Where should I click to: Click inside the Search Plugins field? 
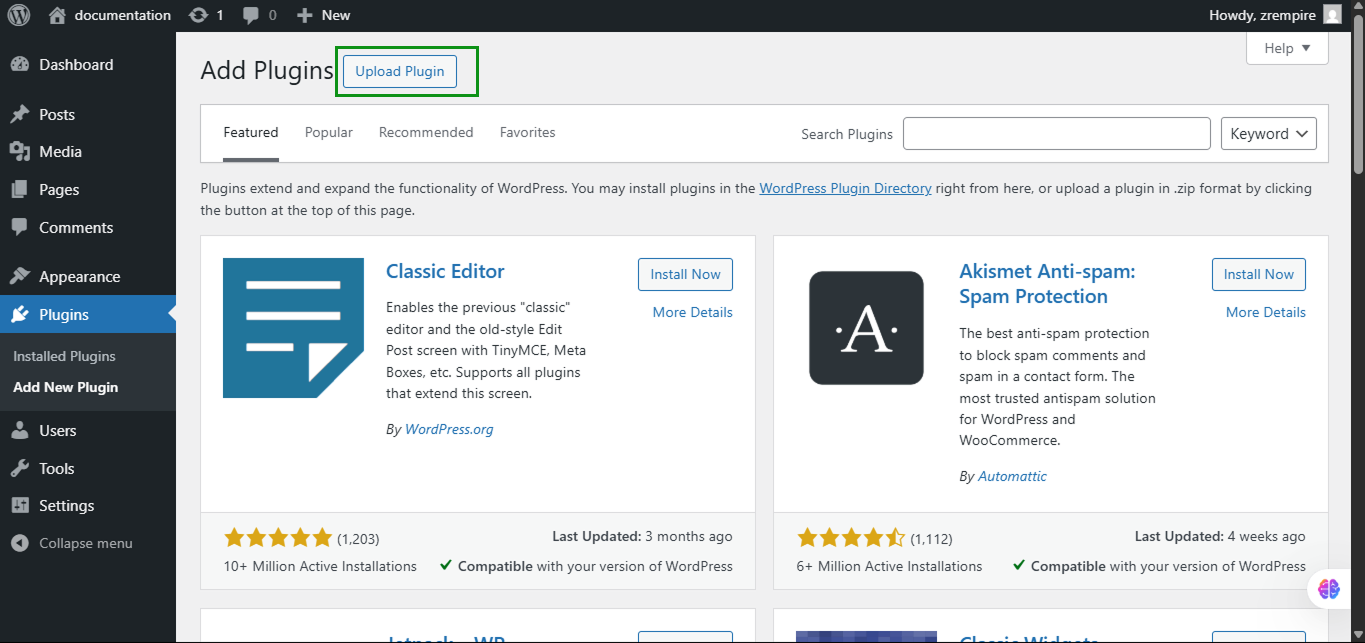click(1056, 133)
